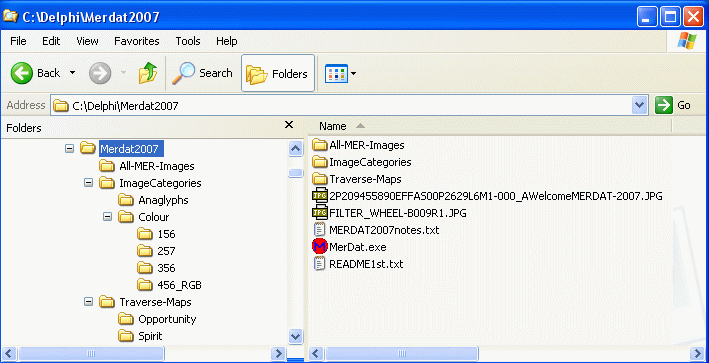Click tree pane scroll down arrow
The width and height of the screenshot is (709, 363).
pyautogui.click(x=295, y=337)
